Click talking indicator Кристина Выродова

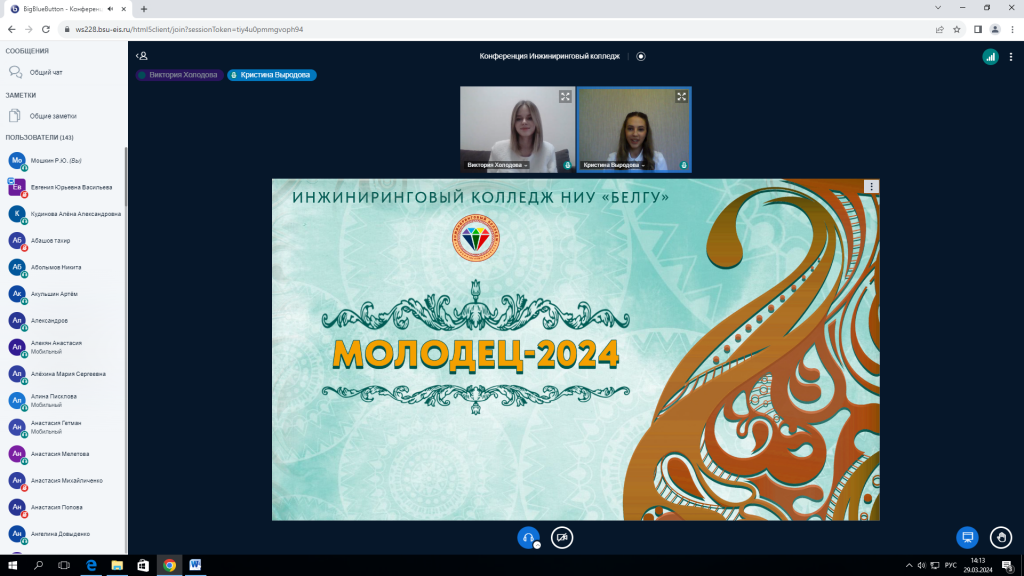pyautogui.click(x=272, y=75)
